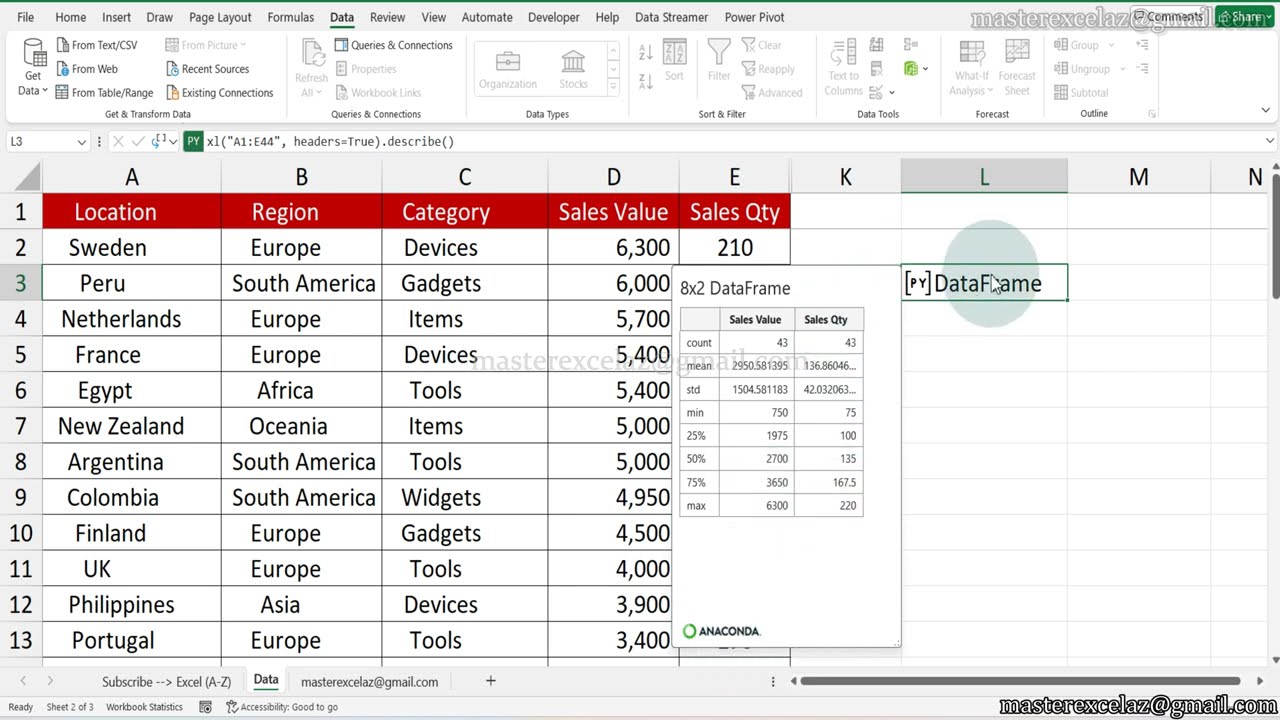1280x720 pixels.
Task: Click in the formula bar Python code
Action: 330,142
